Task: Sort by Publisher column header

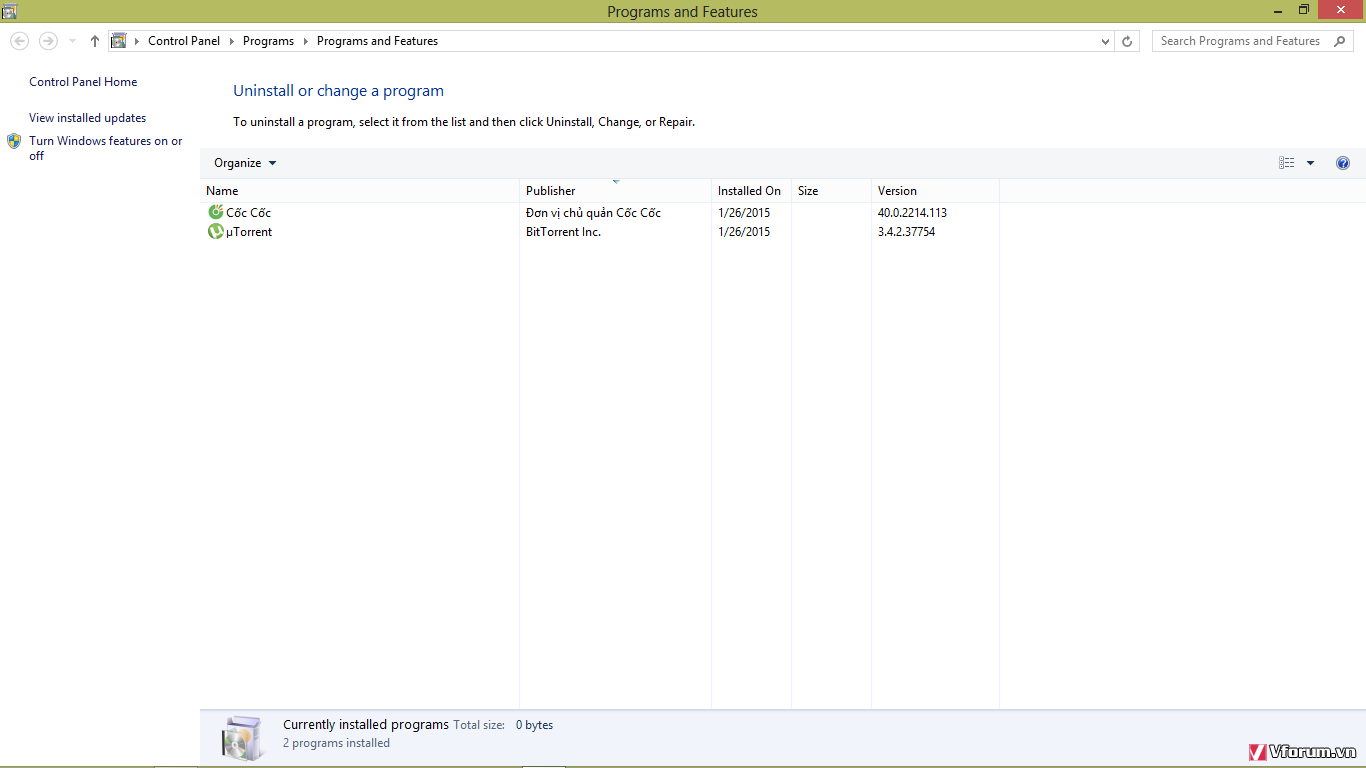Action: (x=615, y=191)
